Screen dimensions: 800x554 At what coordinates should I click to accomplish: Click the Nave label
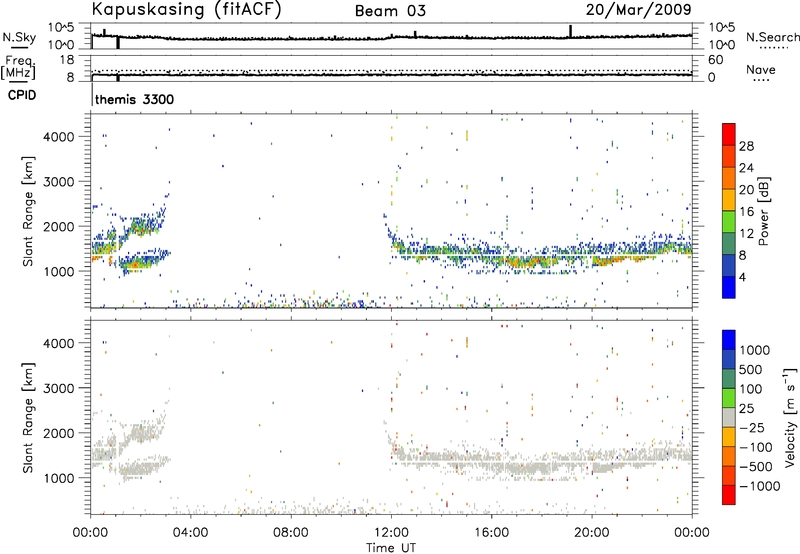[761, 70]
